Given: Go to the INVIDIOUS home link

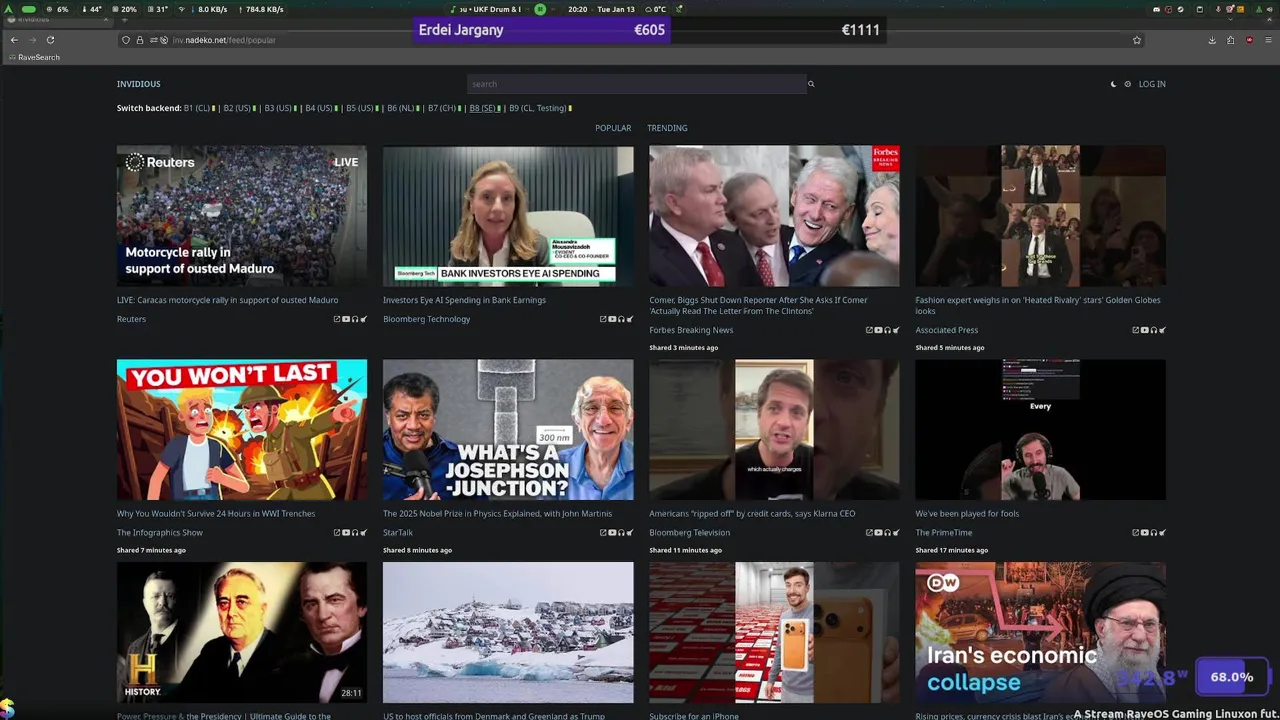Looking at the screenshot, I should pos(138,84).
